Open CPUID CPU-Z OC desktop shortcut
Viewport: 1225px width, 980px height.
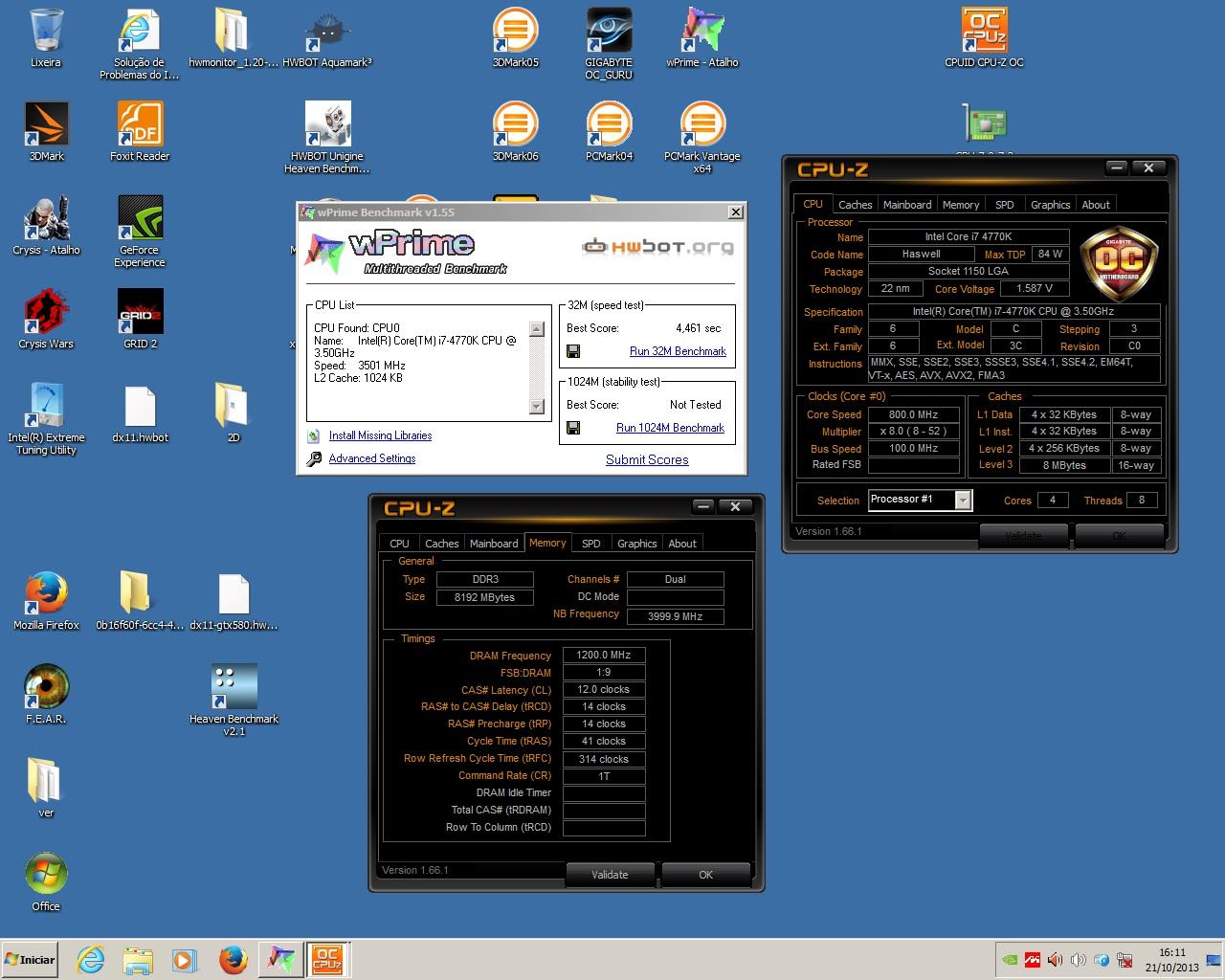(984, 38)
